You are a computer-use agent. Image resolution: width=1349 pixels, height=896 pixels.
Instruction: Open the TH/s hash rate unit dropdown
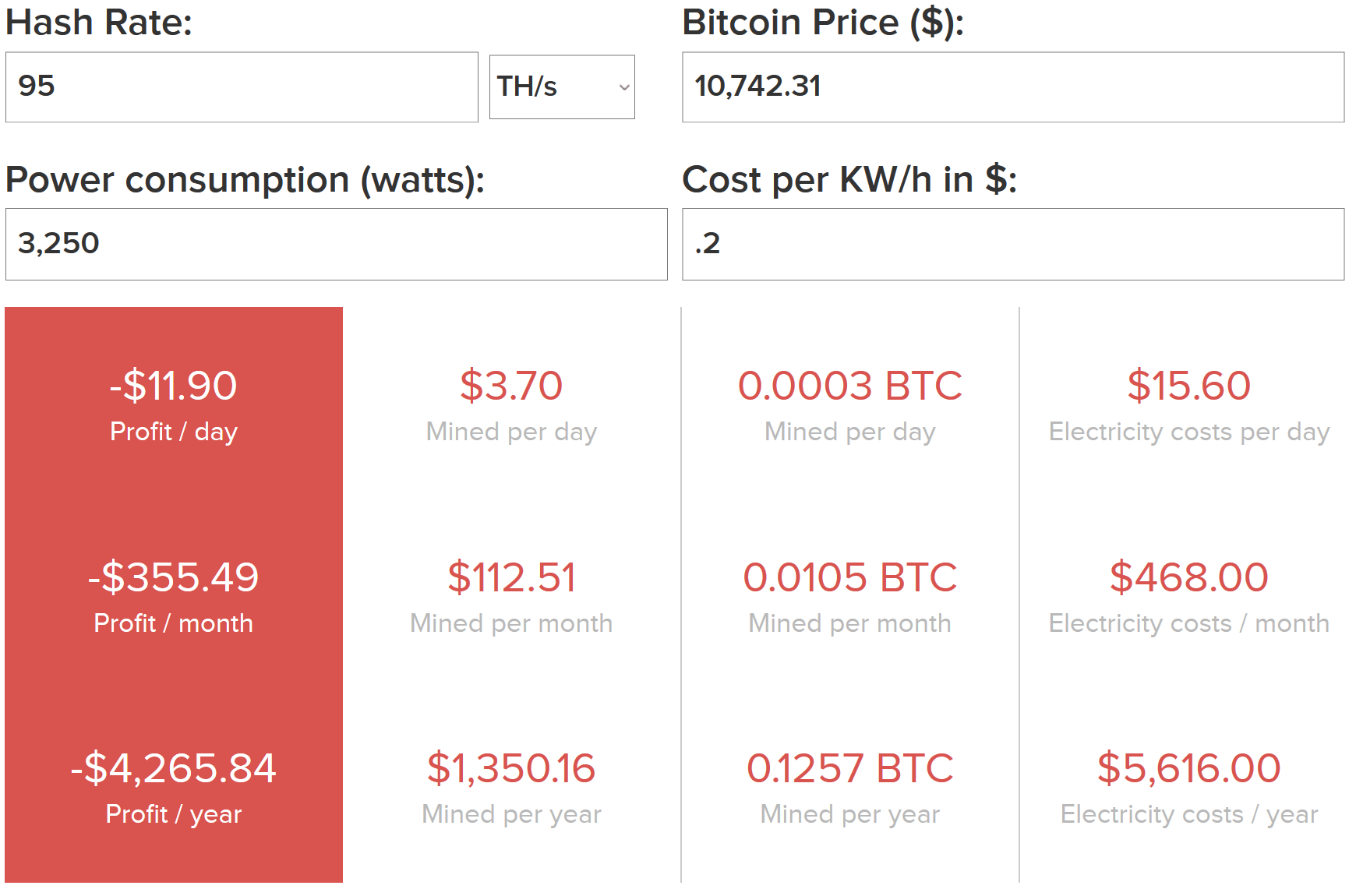click(x=562, y=86)
